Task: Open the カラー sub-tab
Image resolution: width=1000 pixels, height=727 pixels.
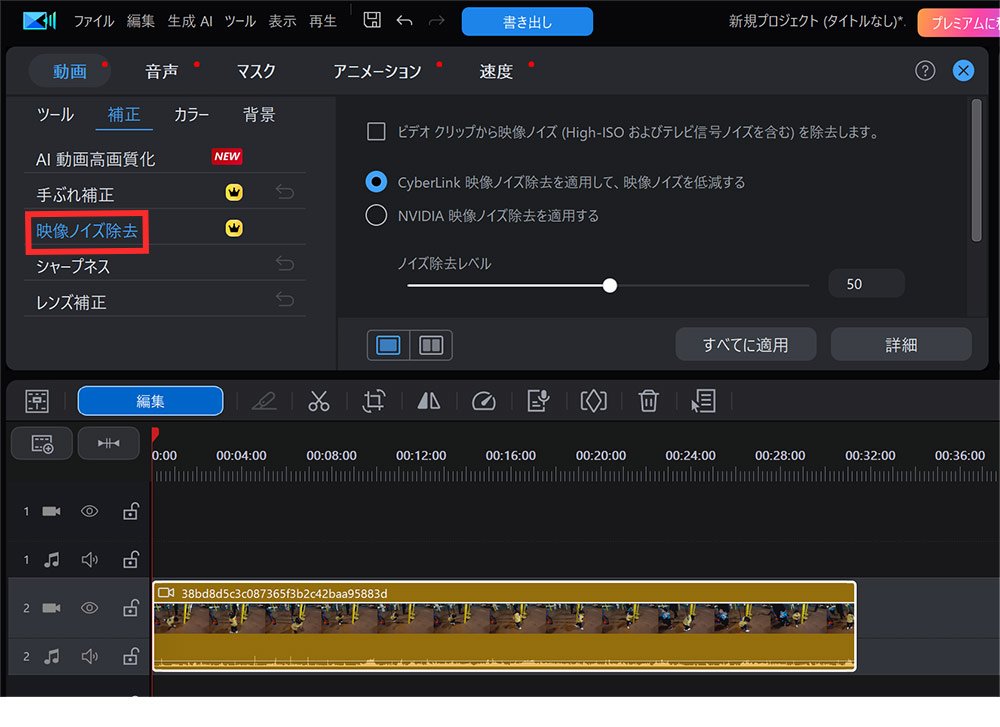Action: [191, 115]
